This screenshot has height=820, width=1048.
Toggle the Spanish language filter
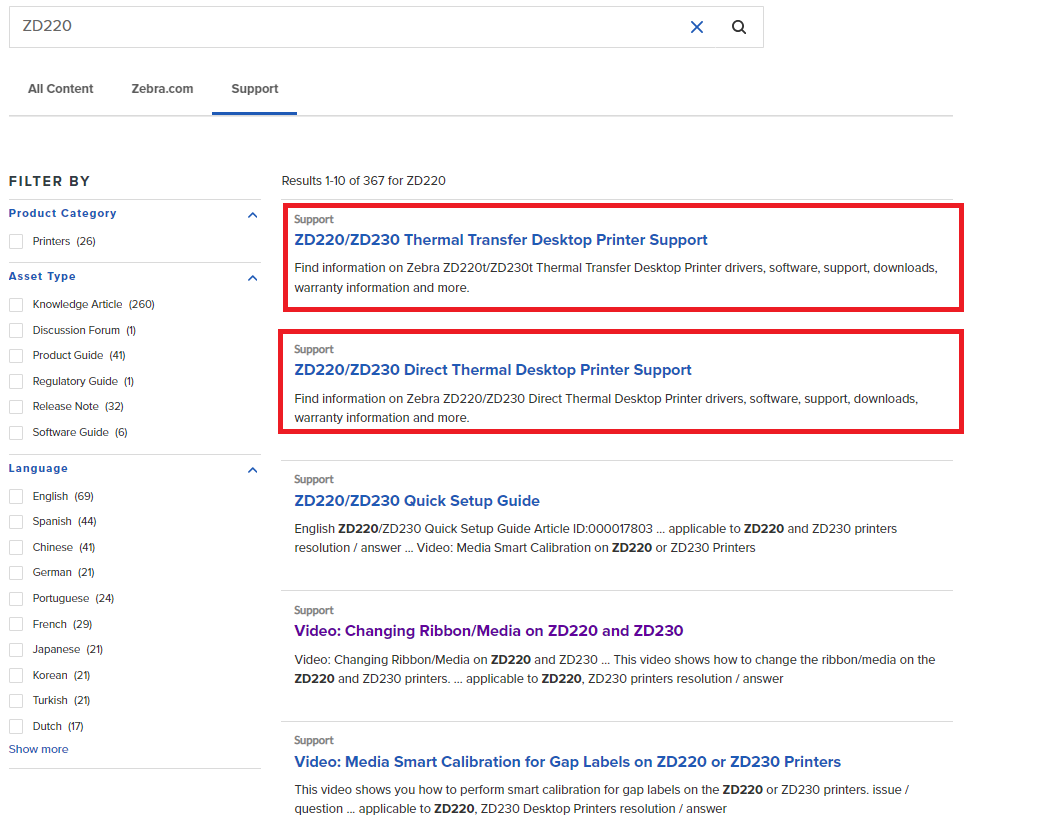16,522
